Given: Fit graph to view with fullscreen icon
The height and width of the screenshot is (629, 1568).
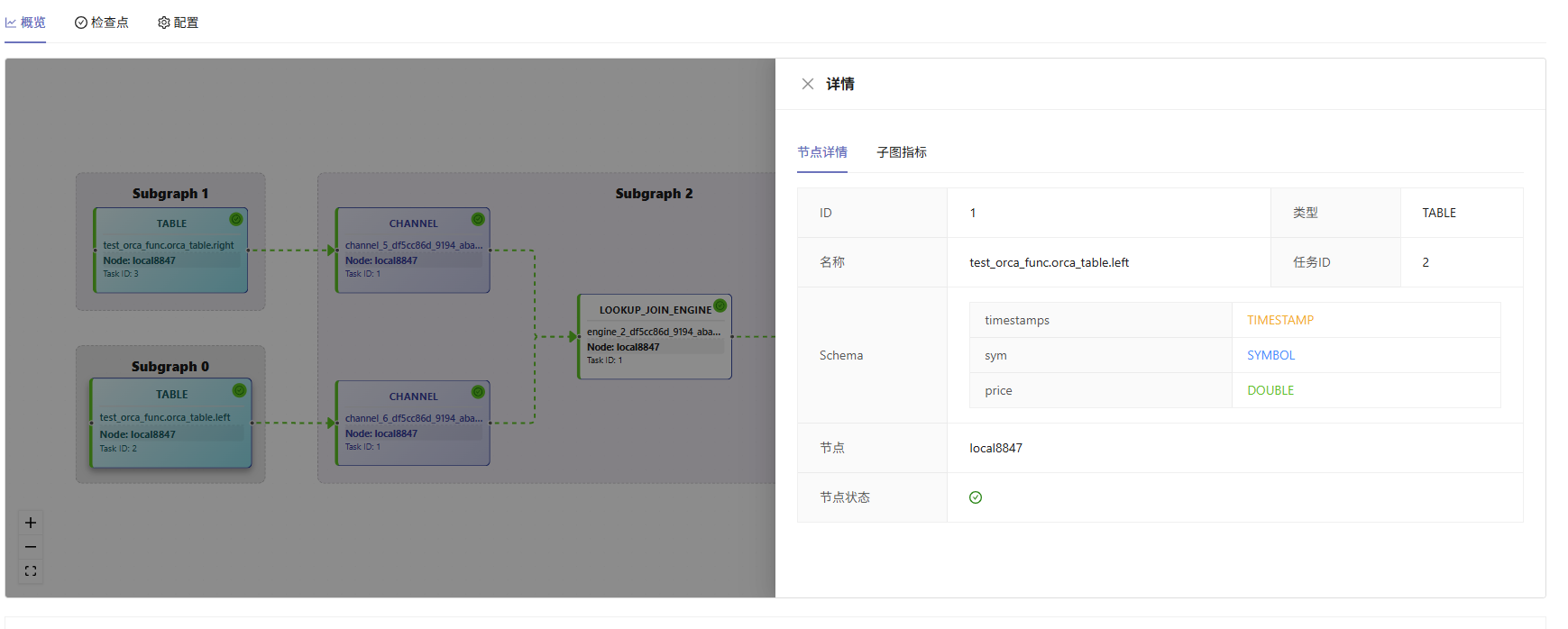Looking at the screenshot, I should coord(31,571).
